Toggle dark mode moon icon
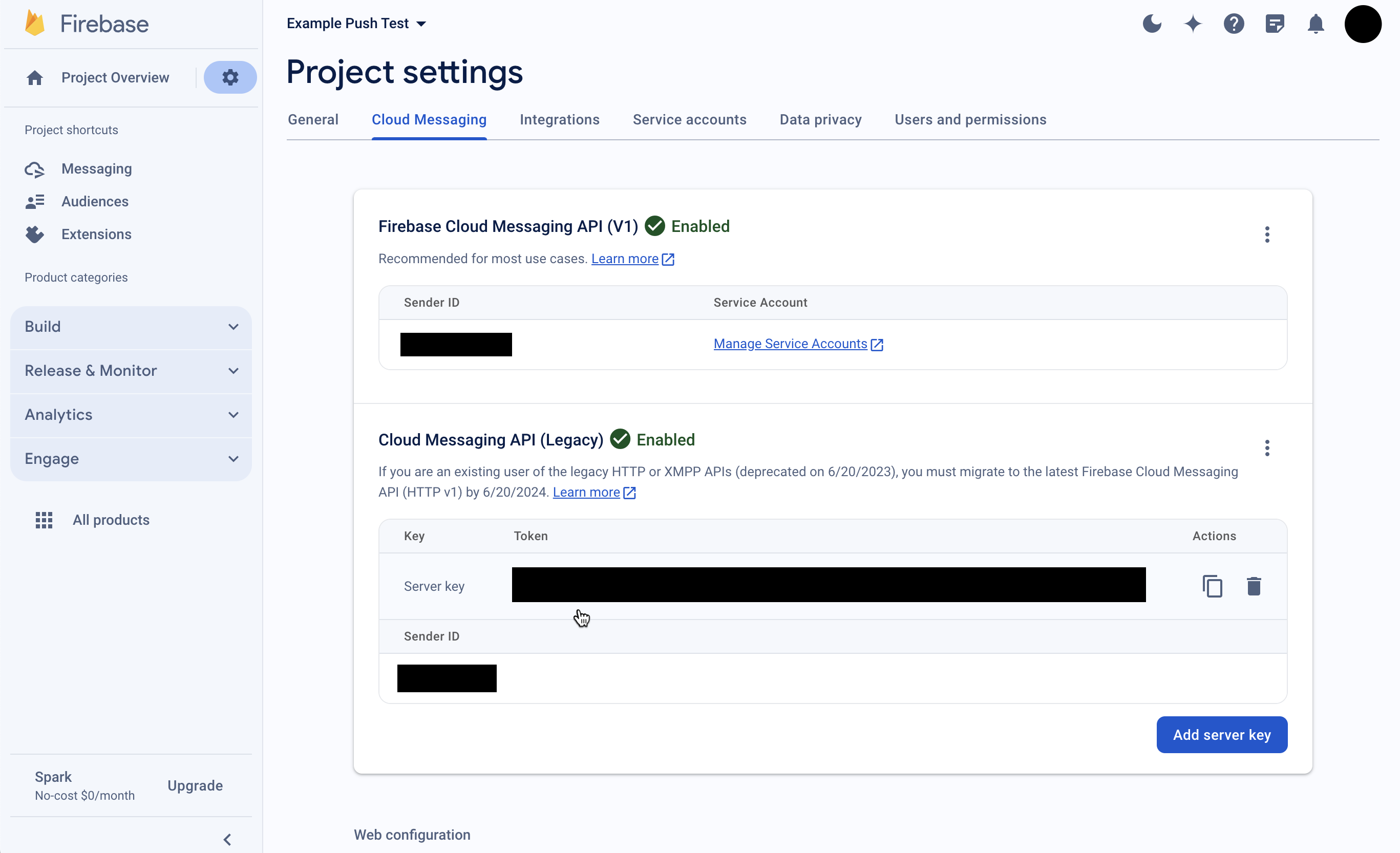The image size is (1400, 853). click(1152, 24)
